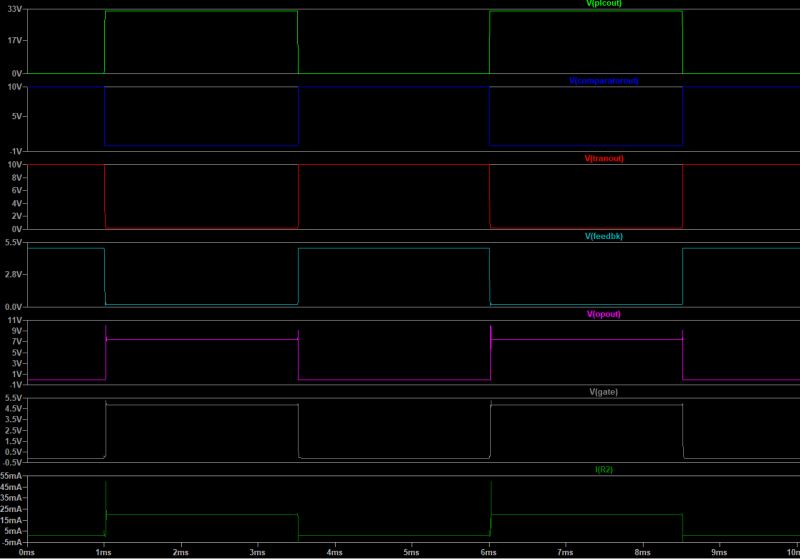The width and height of the screenshot is (800, 559).
Task: Select the green I(R2) trace label
Action: 604,469
